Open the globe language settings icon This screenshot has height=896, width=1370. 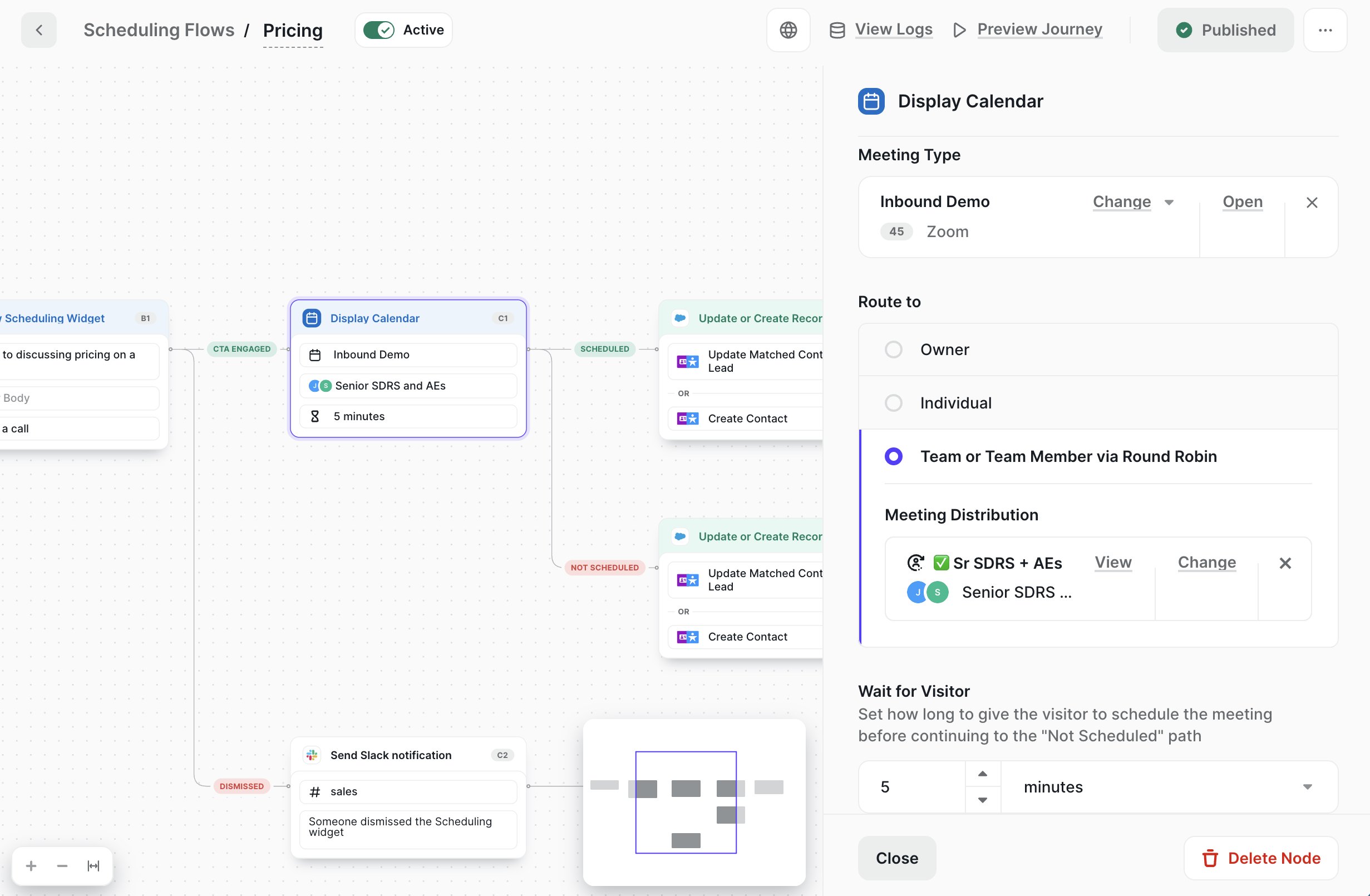pos(788,30)
